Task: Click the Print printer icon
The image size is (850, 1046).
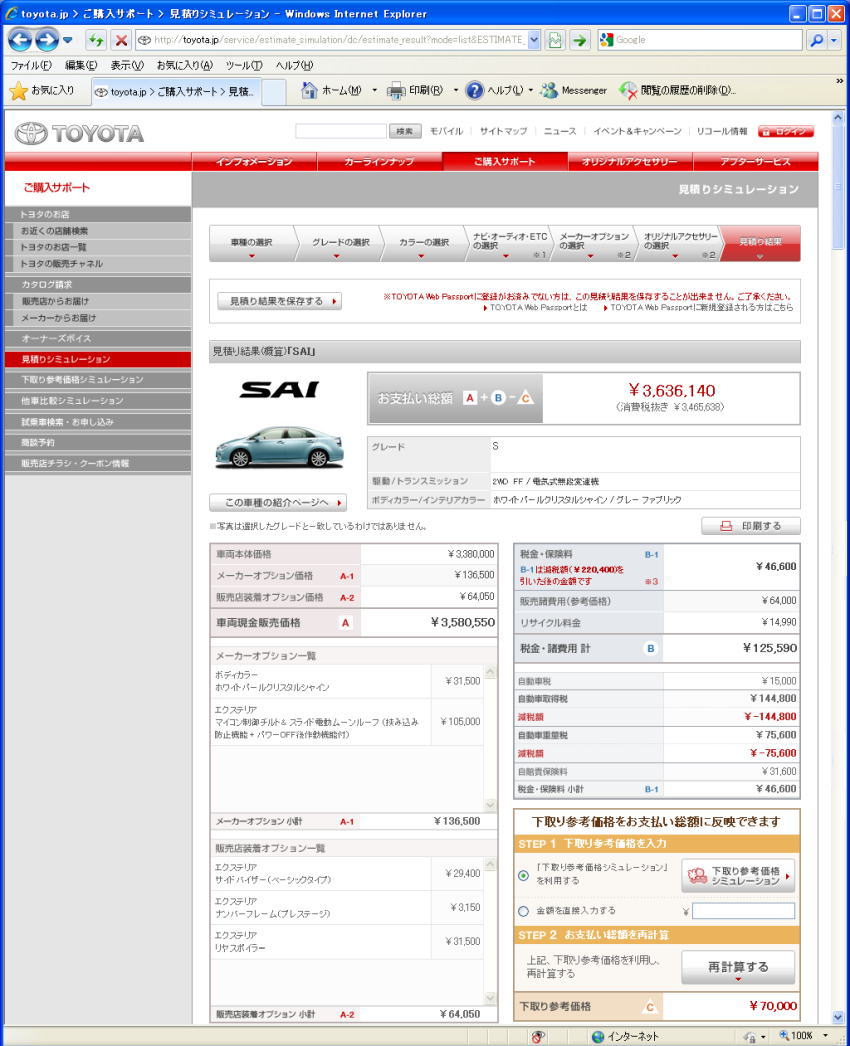Action: point(396,90)
